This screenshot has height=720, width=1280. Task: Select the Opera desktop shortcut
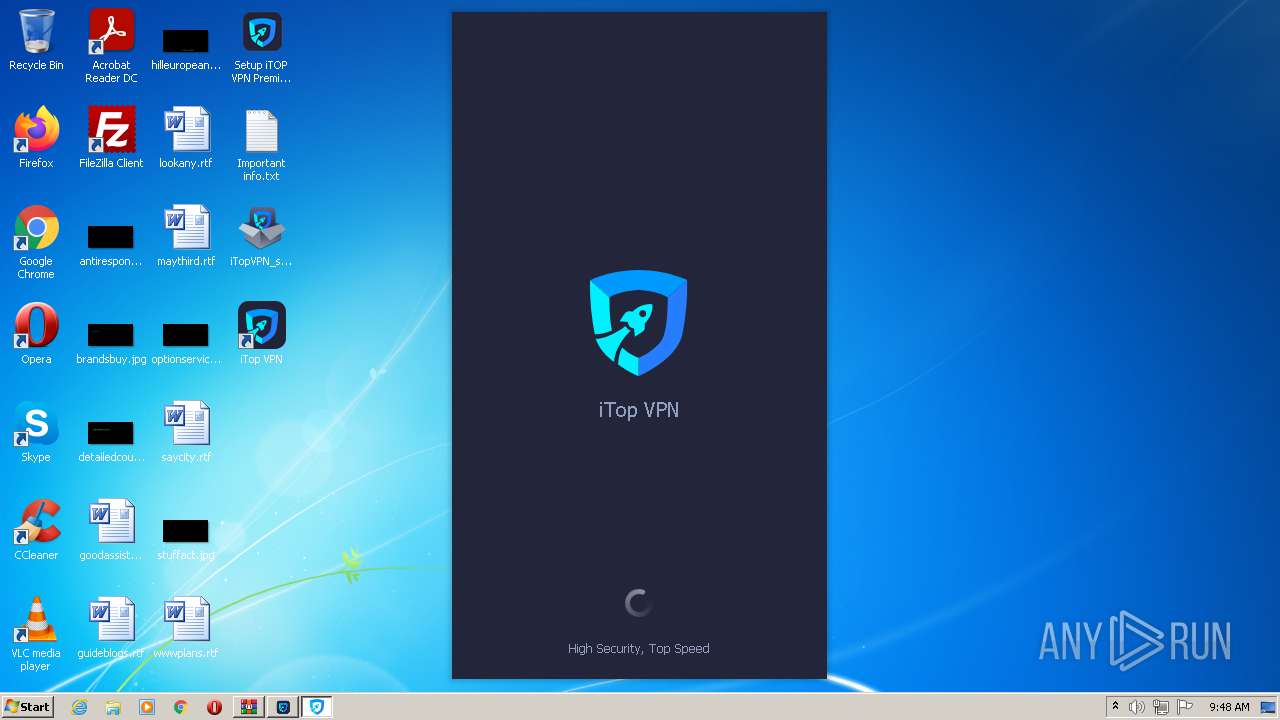[x=36, y=334]
